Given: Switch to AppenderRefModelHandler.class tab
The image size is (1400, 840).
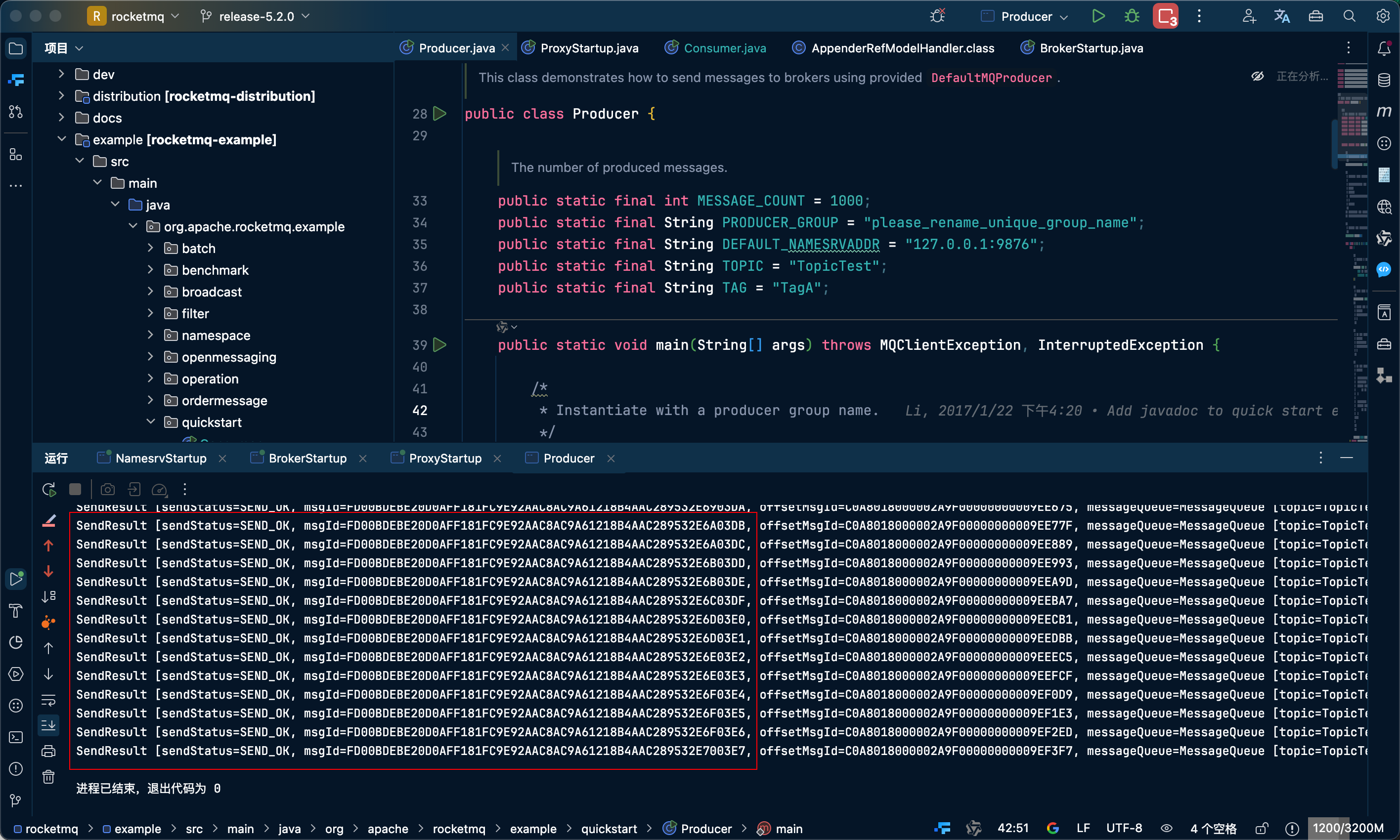Looking at the screenshot, I should tap(894, 48).
